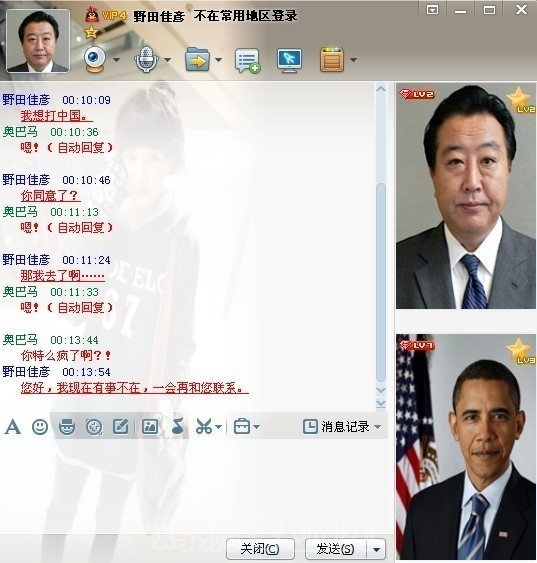Expand the screenshot scissors dropdown arrow
537x563 pixels.
pos(218,427)
